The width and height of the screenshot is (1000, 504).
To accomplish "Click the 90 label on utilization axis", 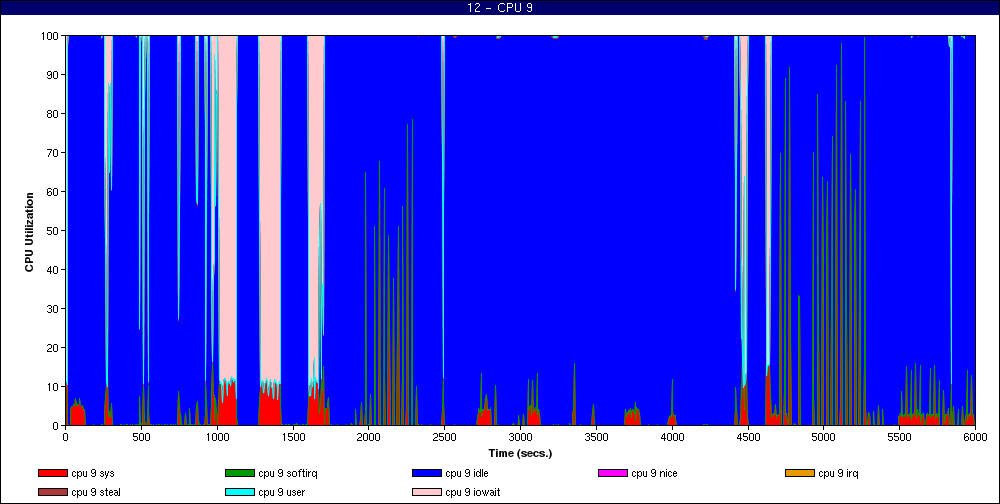I will click(53, 75).
